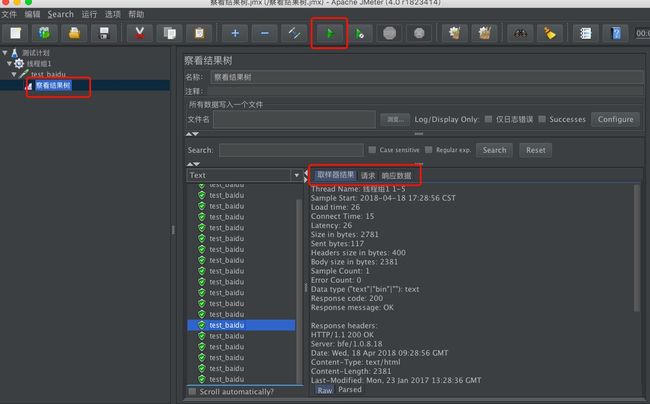Toggle the 仅日志错误 checkbox
Image resolution: width=650 pixels, height=404 pixels.
point(488,119)
